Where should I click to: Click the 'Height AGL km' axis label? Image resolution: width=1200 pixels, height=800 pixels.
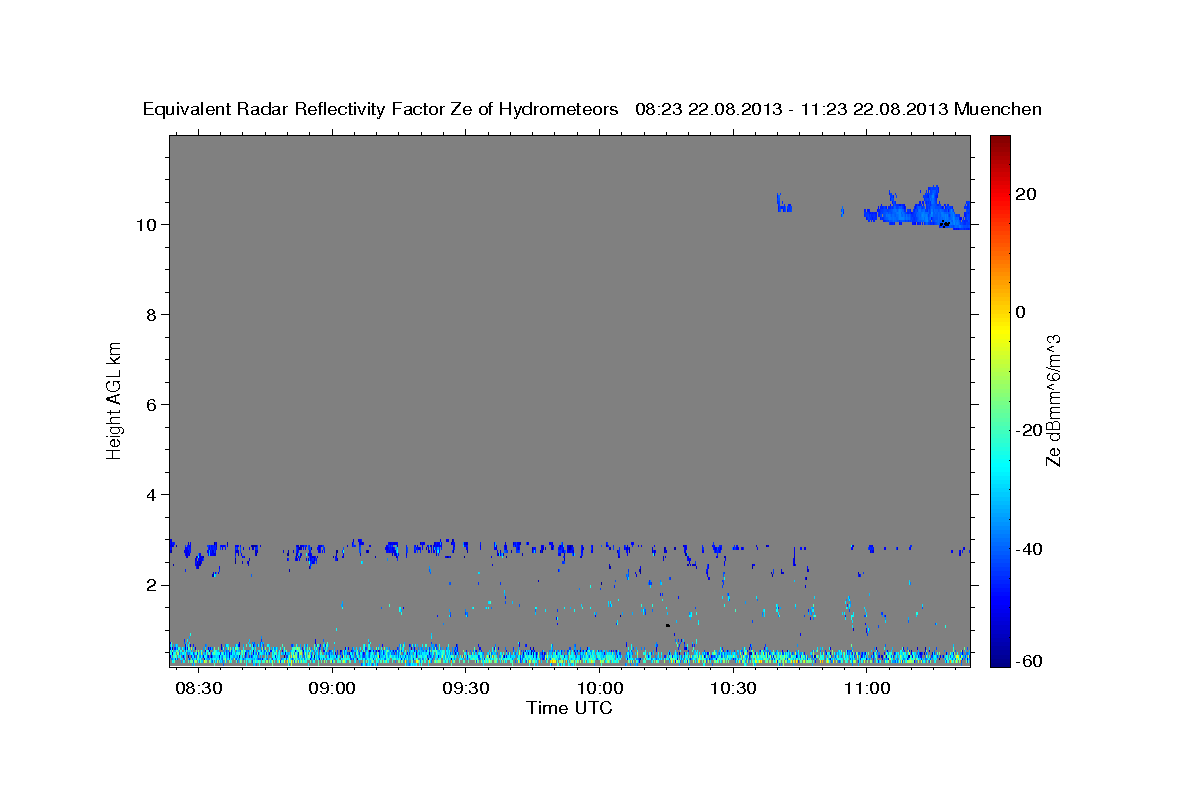(115, 399)
